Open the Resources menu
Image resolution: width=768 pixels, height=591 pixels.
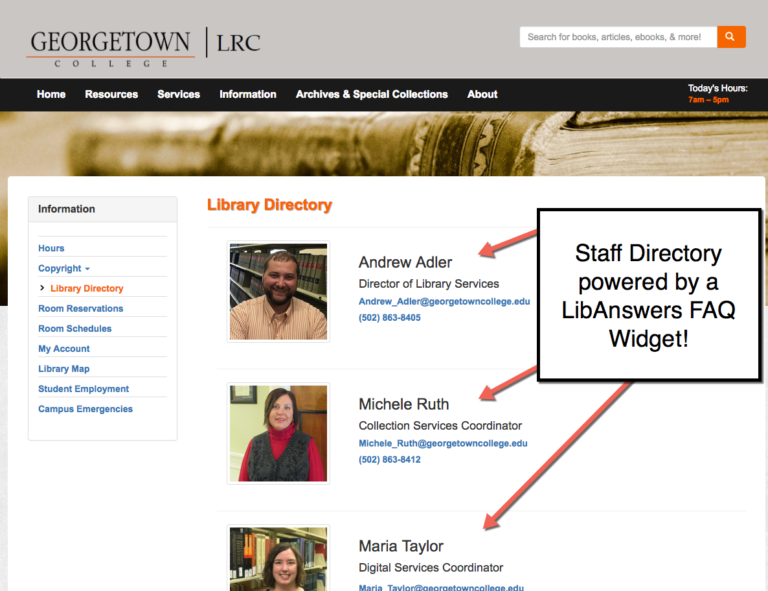[x=111, y=95]
